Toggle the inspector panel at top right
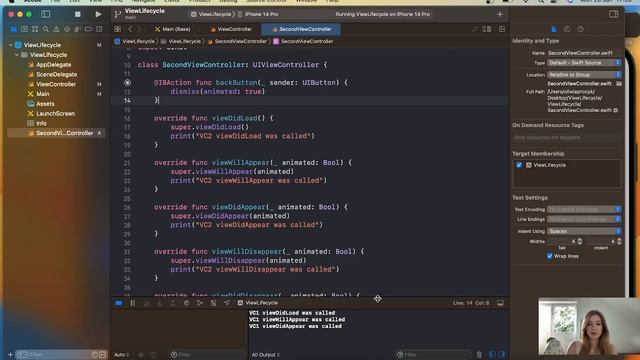This screenshot has width=640, height=360. click(x=613, y=14)
